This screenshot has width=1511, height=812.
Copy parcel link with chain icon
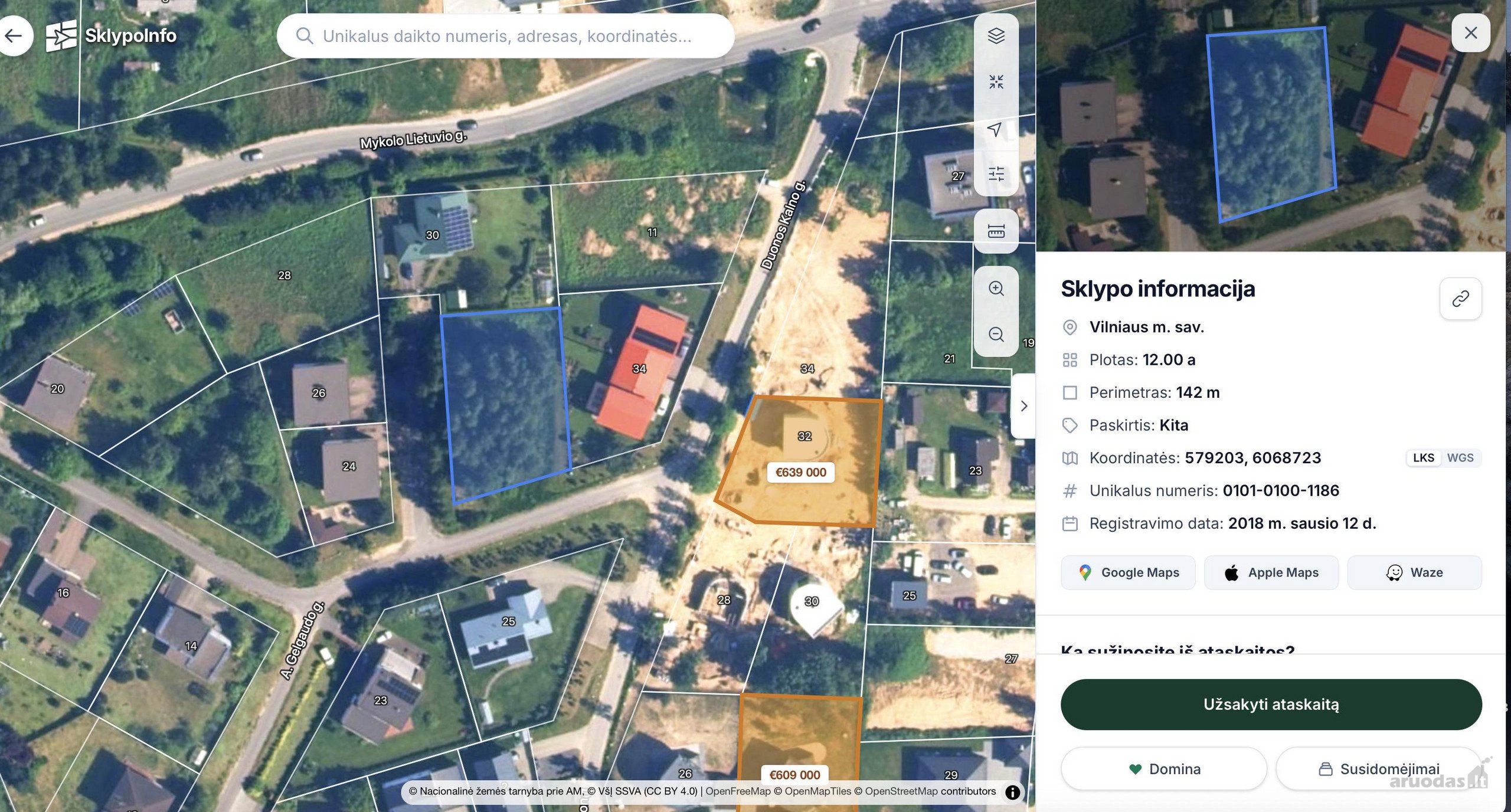tap(1460, 299)
